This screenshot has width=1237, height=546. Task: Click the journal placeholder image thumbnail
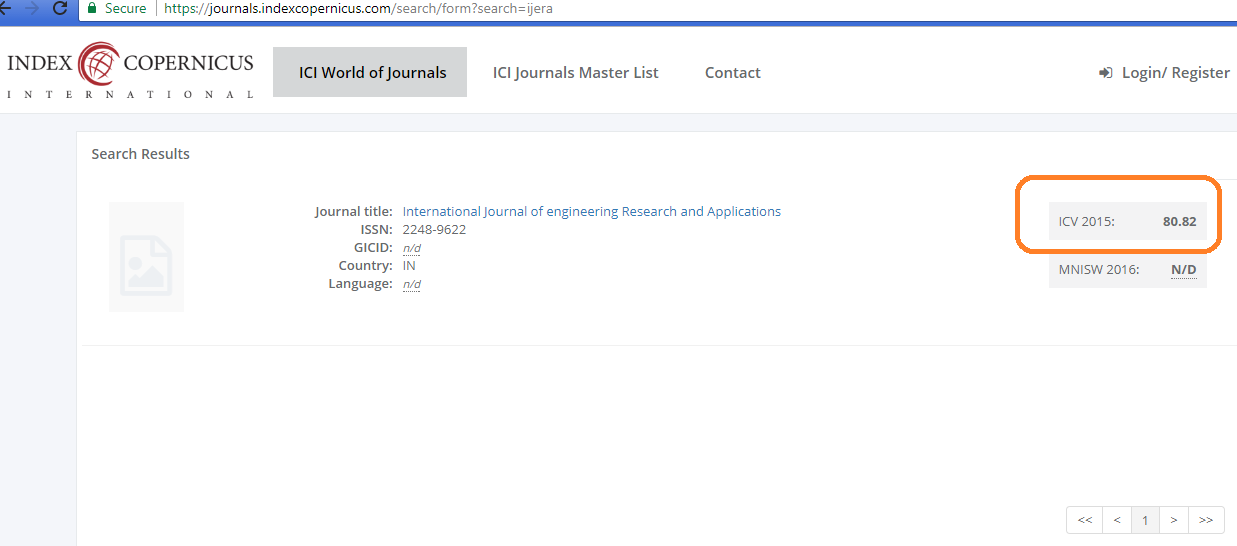(146, 257)
